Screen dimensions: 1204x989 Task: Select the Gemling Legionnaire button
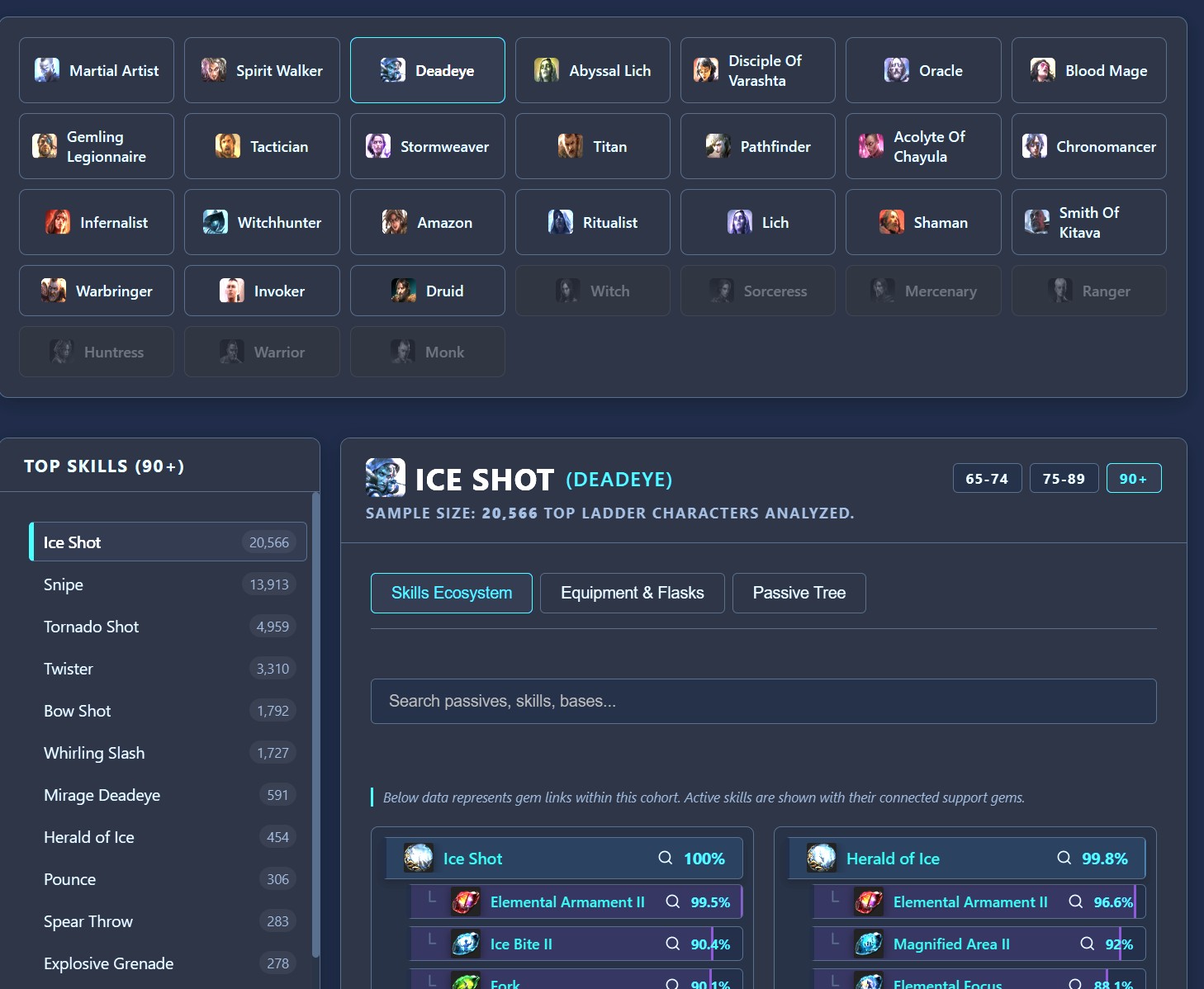click(97, 146)
